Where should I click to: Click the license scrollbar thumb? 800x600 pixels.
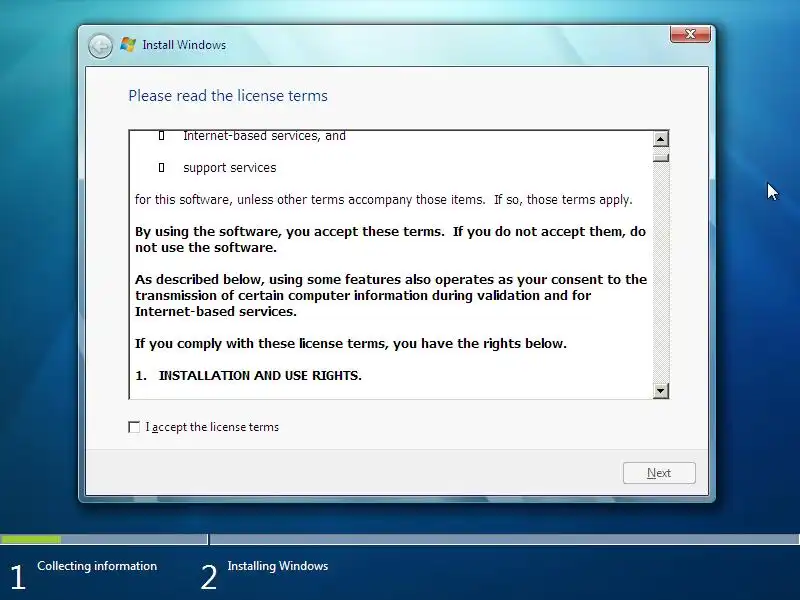tap(661, 157)
